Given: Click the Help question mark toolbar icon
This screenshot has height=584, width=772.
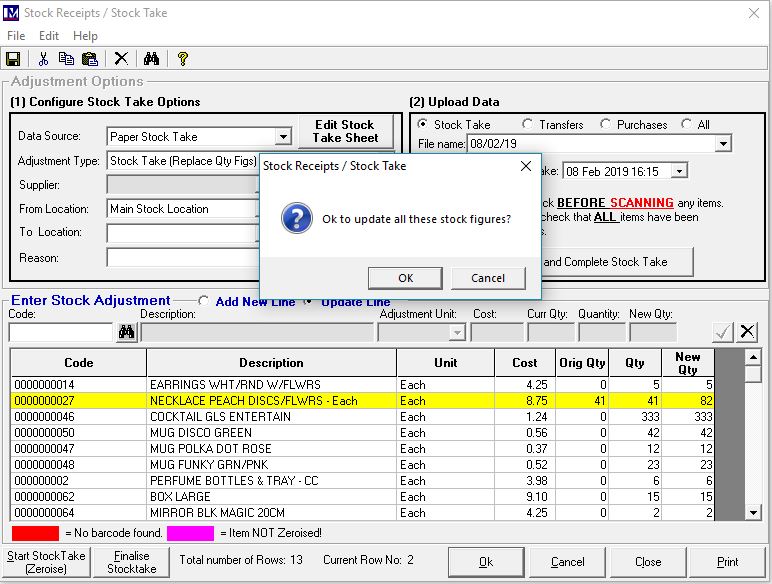Looking at the screenshot, I should tap(183, 59).
